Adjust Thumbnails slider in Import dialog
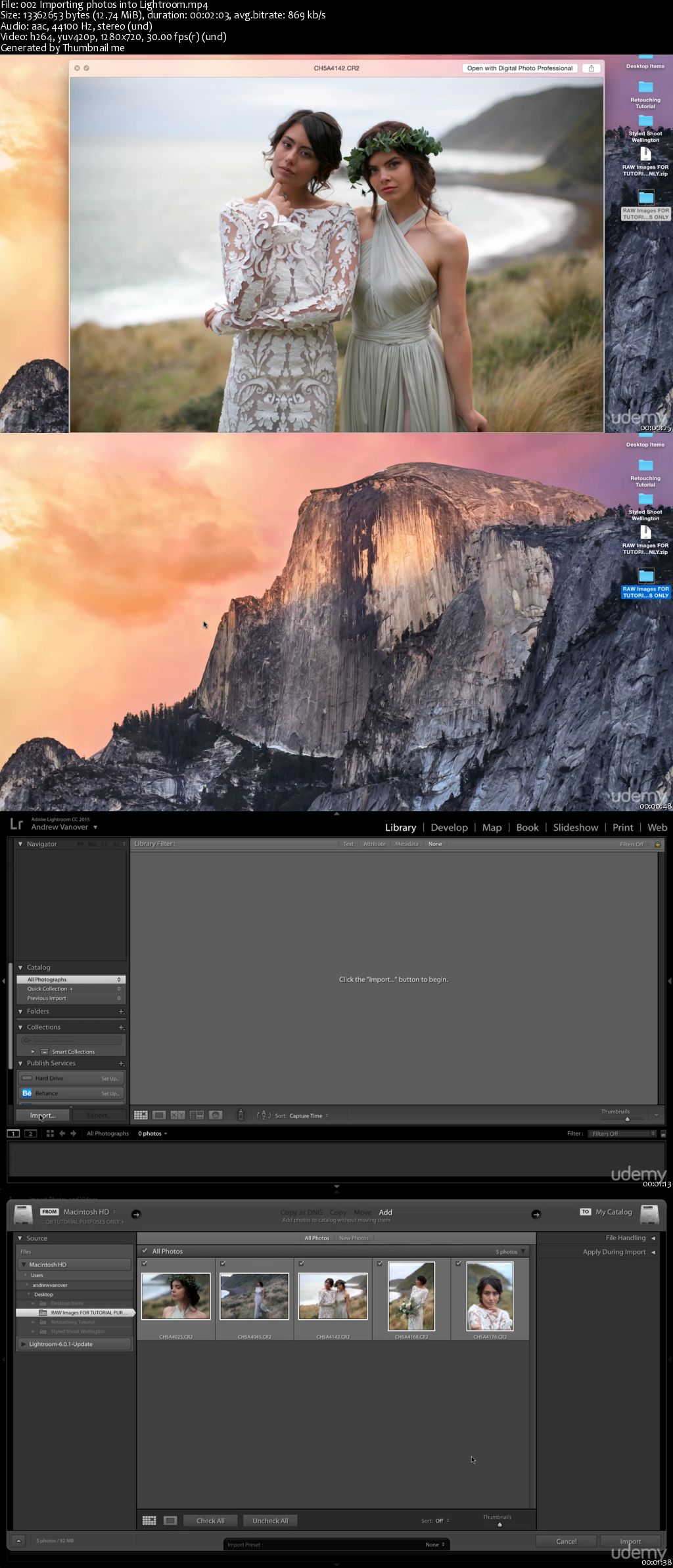Screen dimensions: 673x1568 (x=499, y=1524)
